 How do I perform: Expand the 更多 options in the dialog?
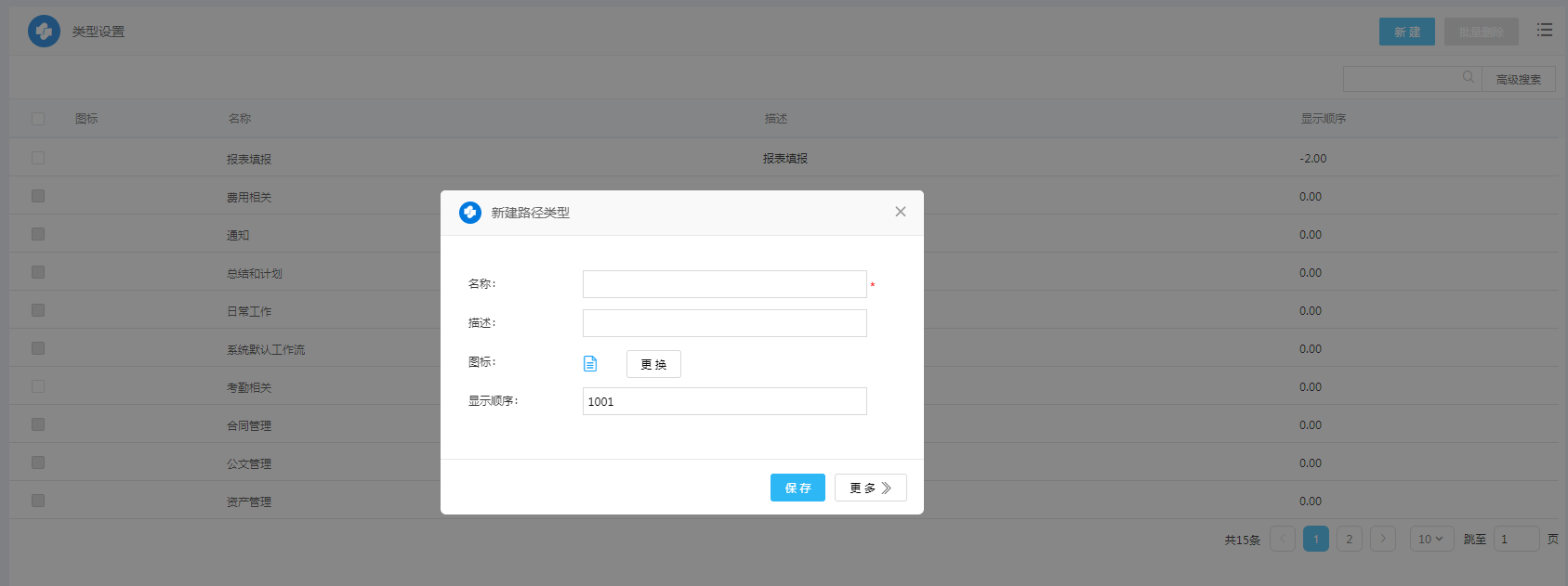pos(870,488)
